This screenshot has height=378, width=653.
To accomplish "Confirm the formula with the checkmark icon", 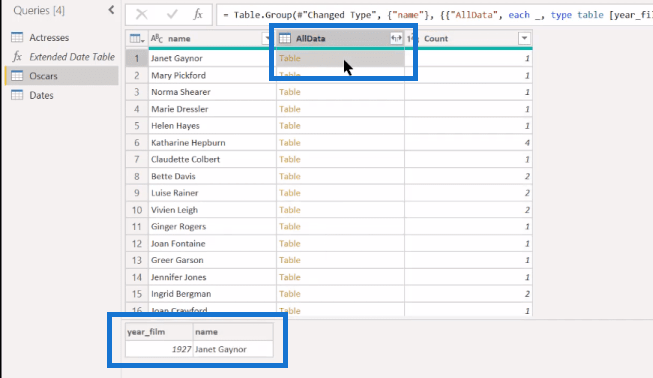I will [x=172, y=15].
